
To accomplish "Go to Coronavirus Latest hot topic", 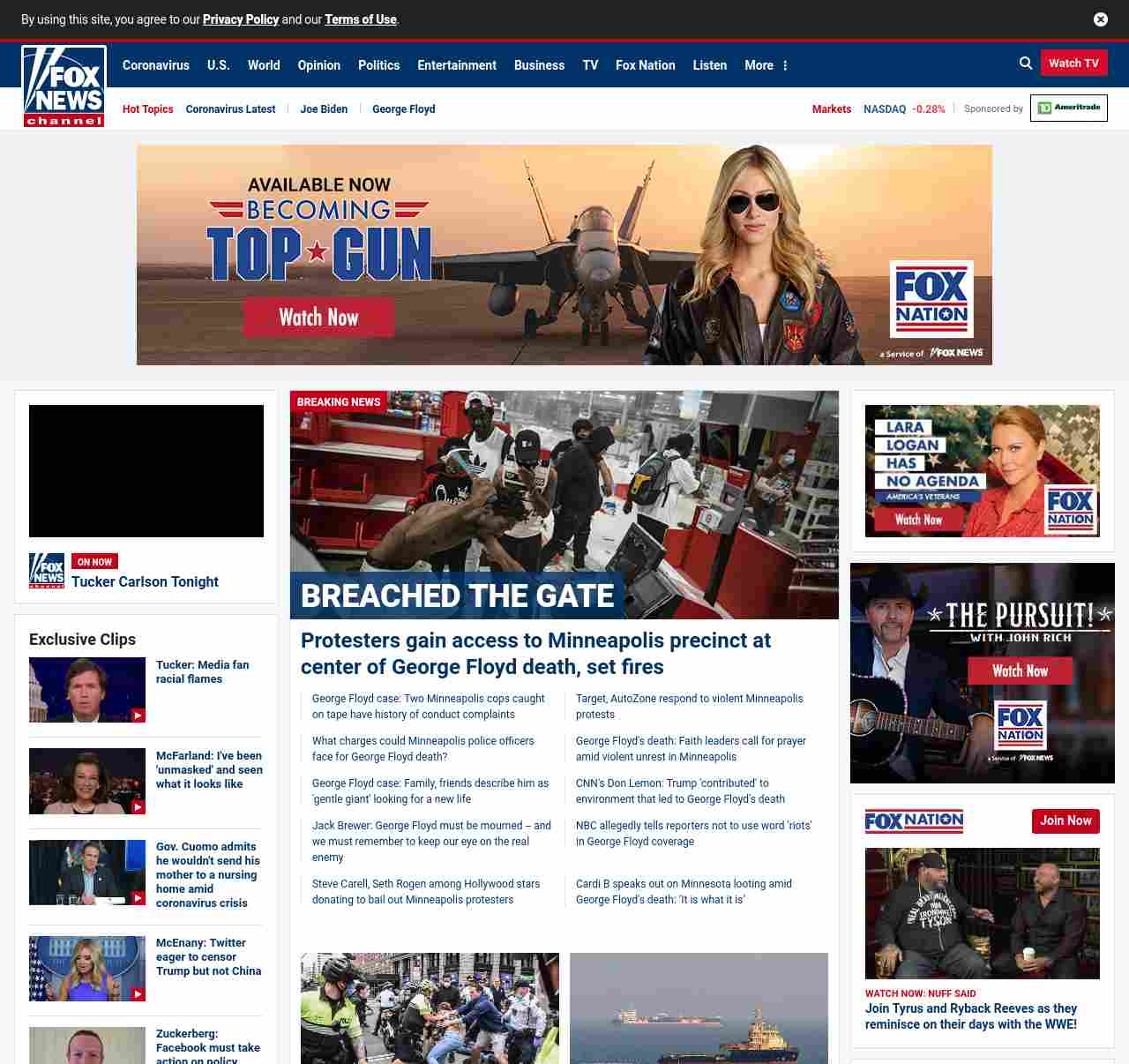I will coord(230,109).
